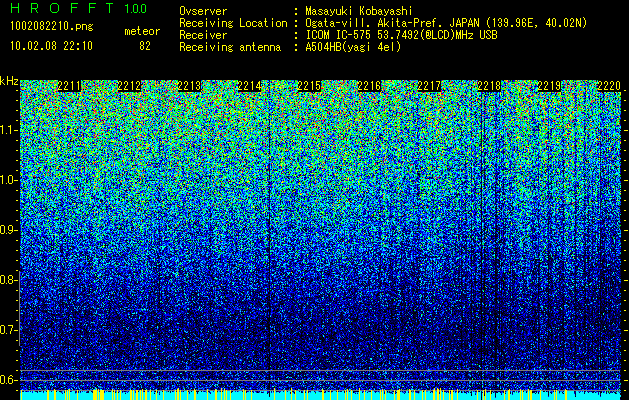Image resolution: width=629 pixels, height=400 pixels.
Task: Select the 2213 time marker
Action: click(x=189, y=86)
